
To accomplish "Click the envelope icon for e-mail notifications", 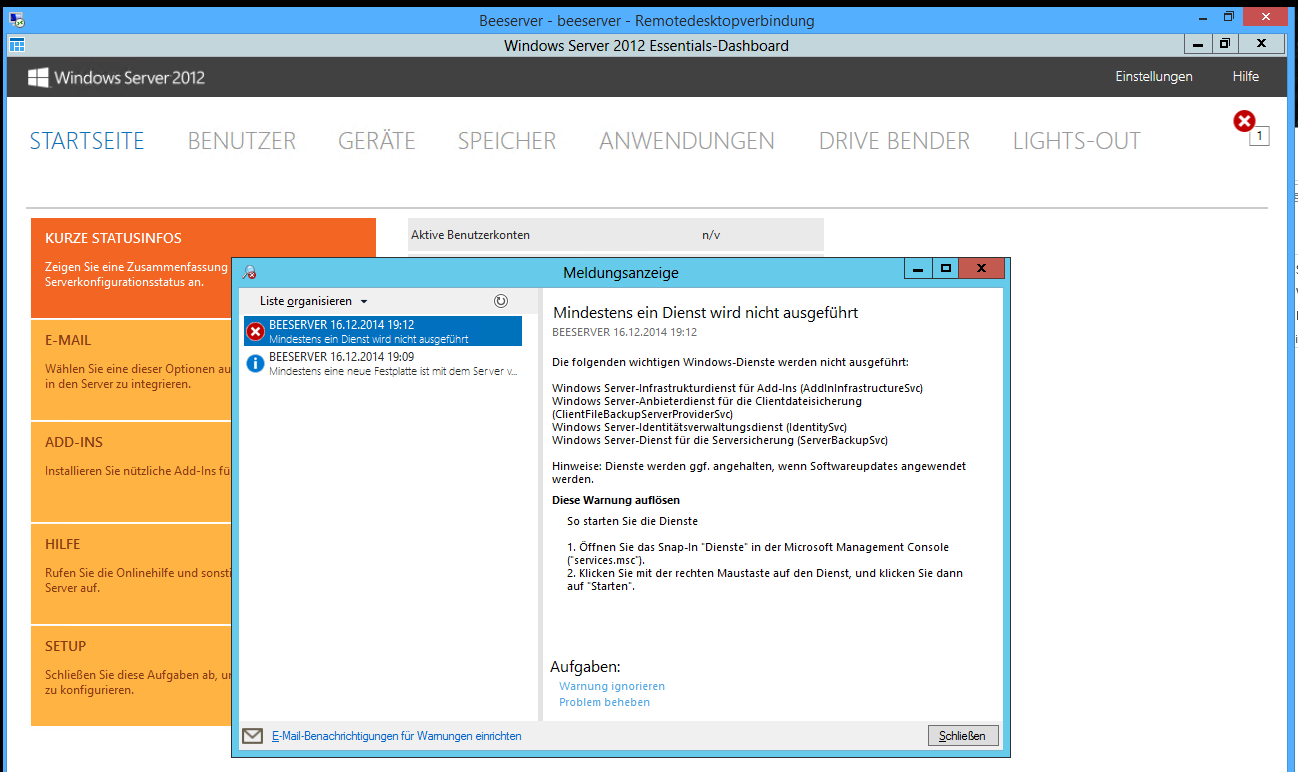I will click(253, 736).
